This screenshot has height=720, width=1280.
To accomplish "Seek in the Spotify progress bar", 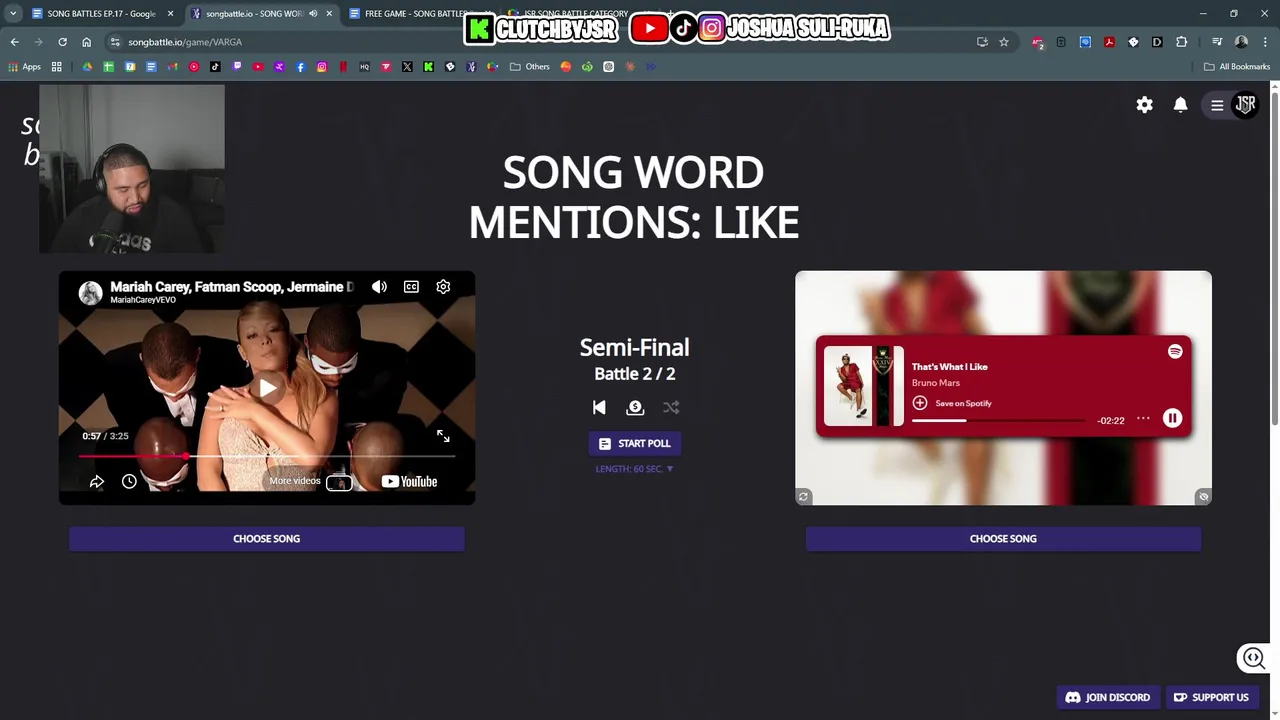I will (x=998, y=420).
